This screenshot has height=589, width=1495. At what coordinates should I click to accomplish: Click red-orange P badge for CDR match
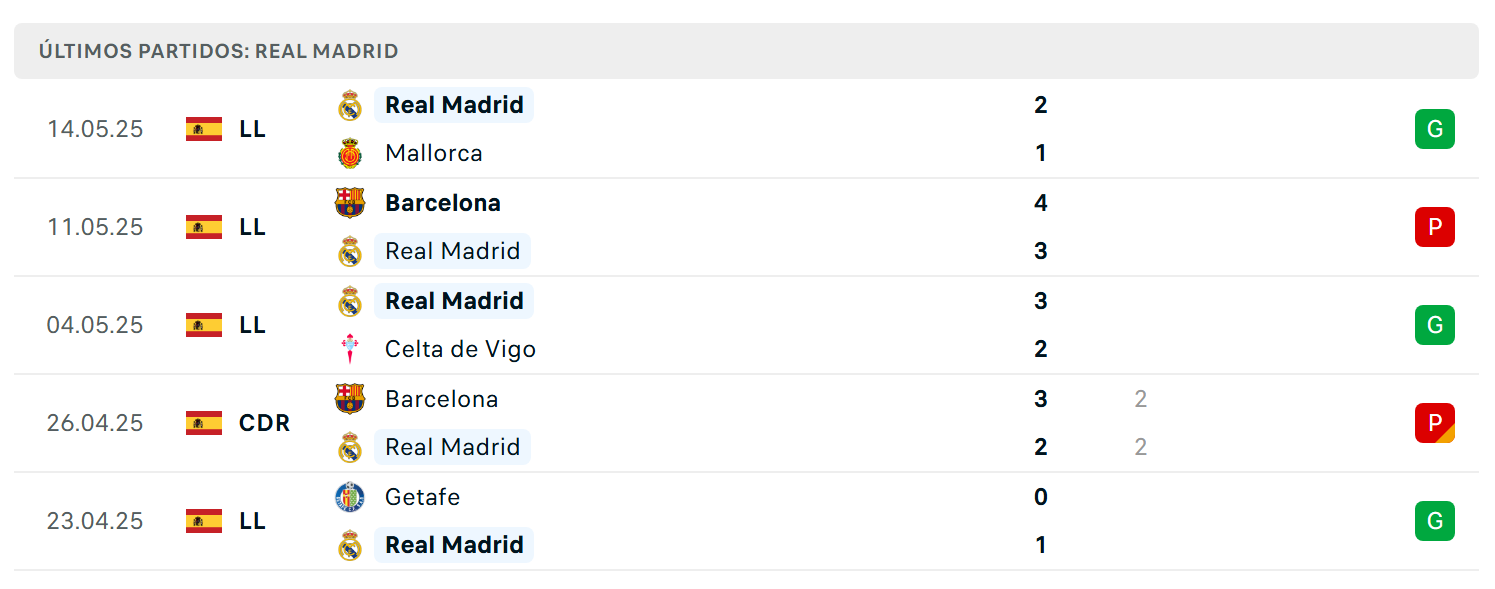pyautogui.click(x=1435, y=423)
